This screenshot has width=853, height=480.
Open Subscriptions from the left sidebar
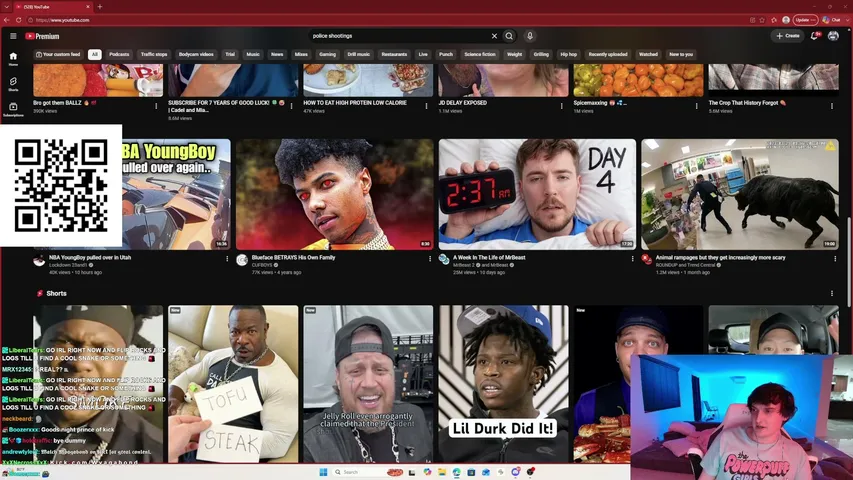(13, 109)
